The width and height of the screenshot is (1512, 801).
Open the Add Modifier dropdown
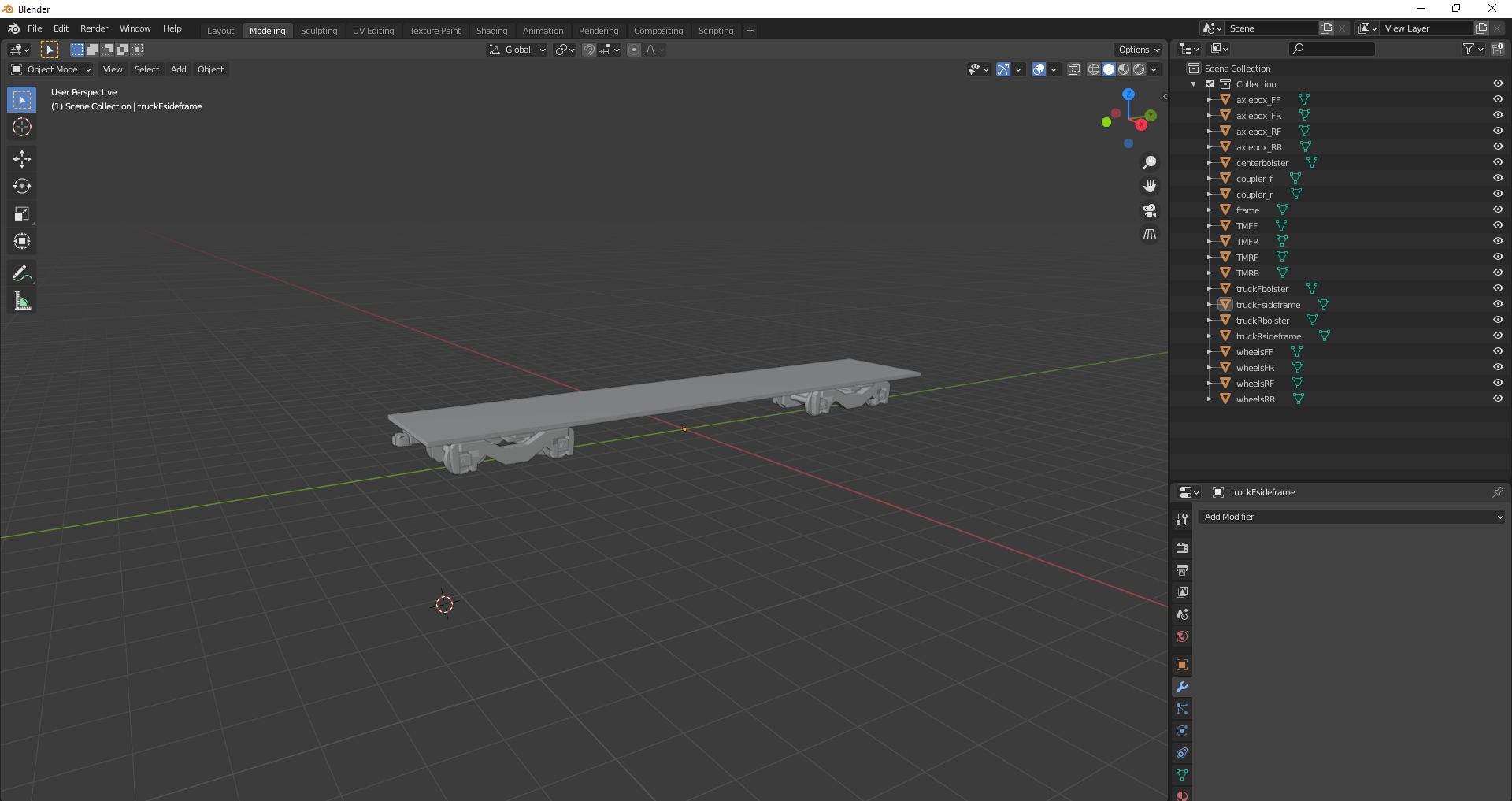[x=1352, y=517]
